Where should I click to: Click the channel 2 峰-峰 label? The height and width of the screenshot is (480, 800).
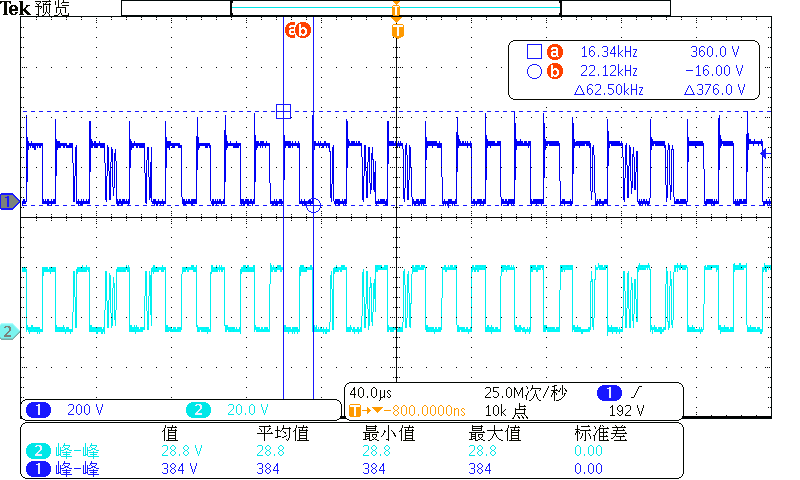pos(77,451)
